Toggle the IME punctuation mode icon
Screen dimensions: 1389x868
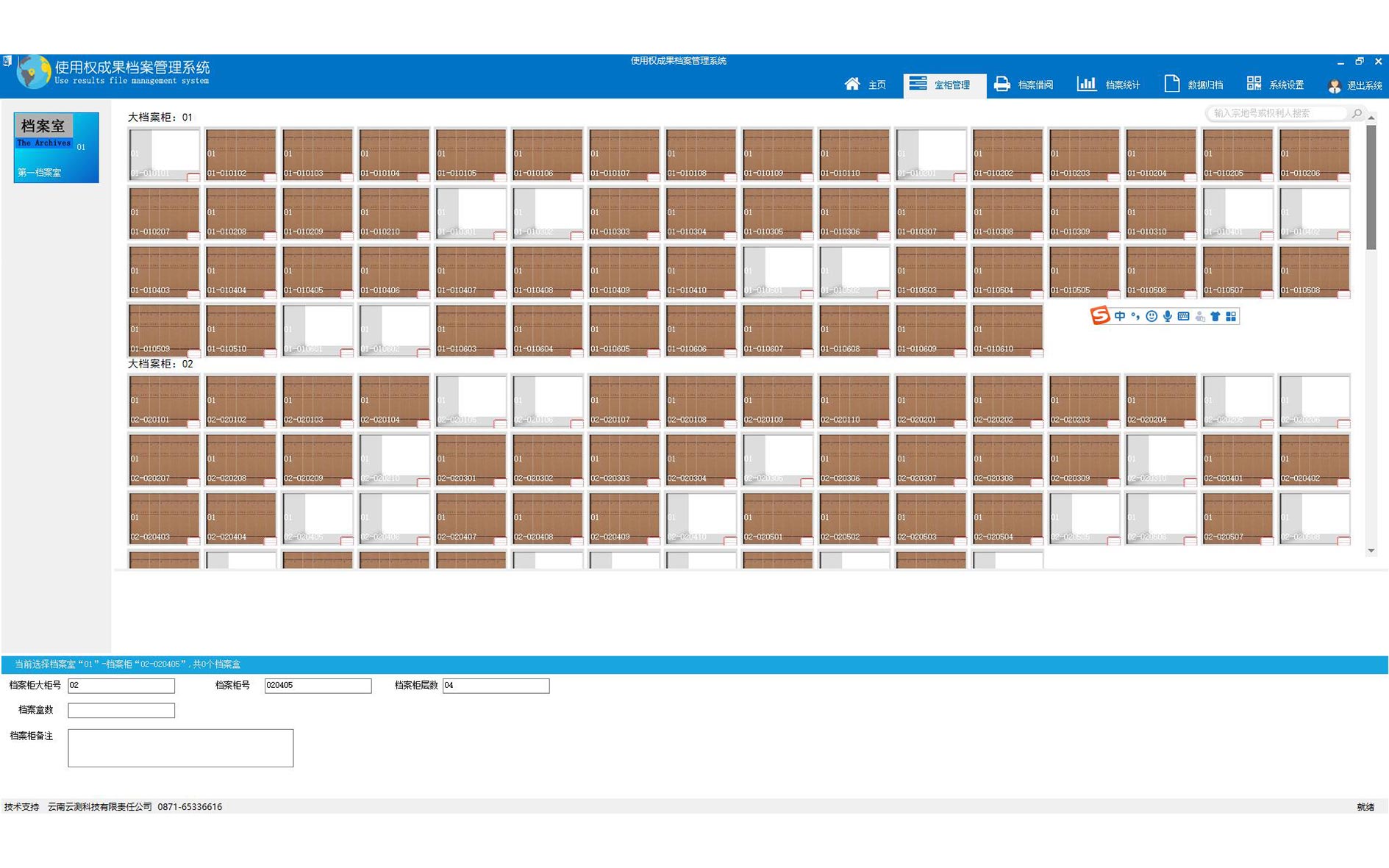click(x=1135, y=316)
